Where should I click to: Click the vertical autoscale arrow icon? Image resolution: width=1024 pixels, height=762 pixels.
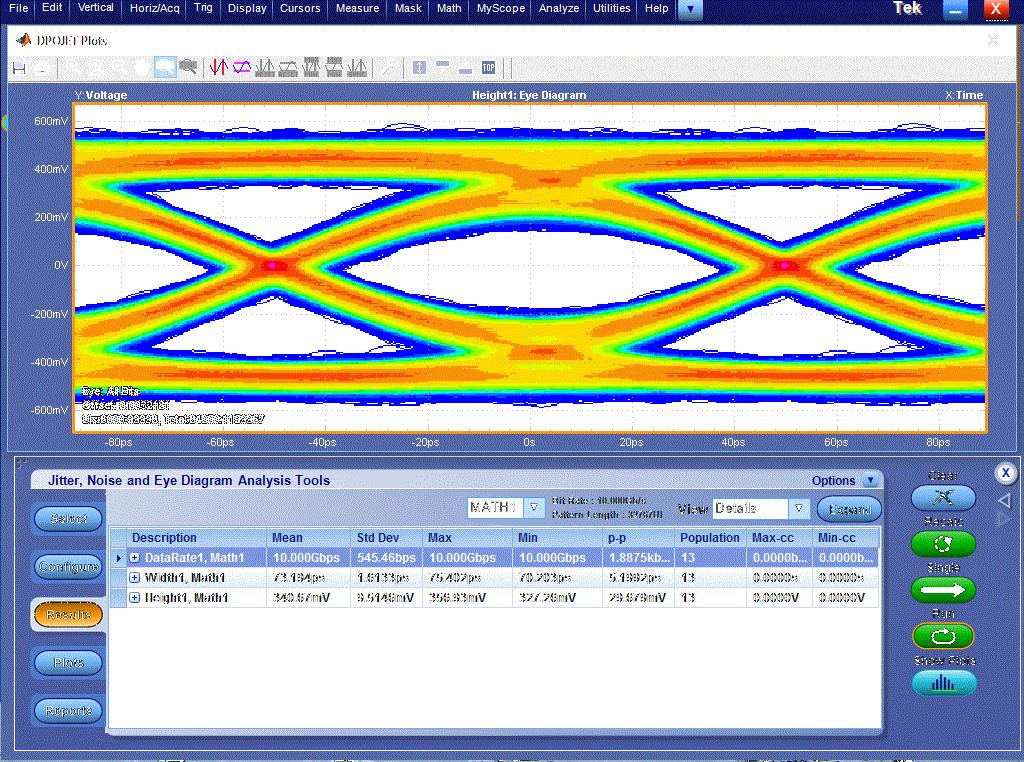(x=419, y=67)
